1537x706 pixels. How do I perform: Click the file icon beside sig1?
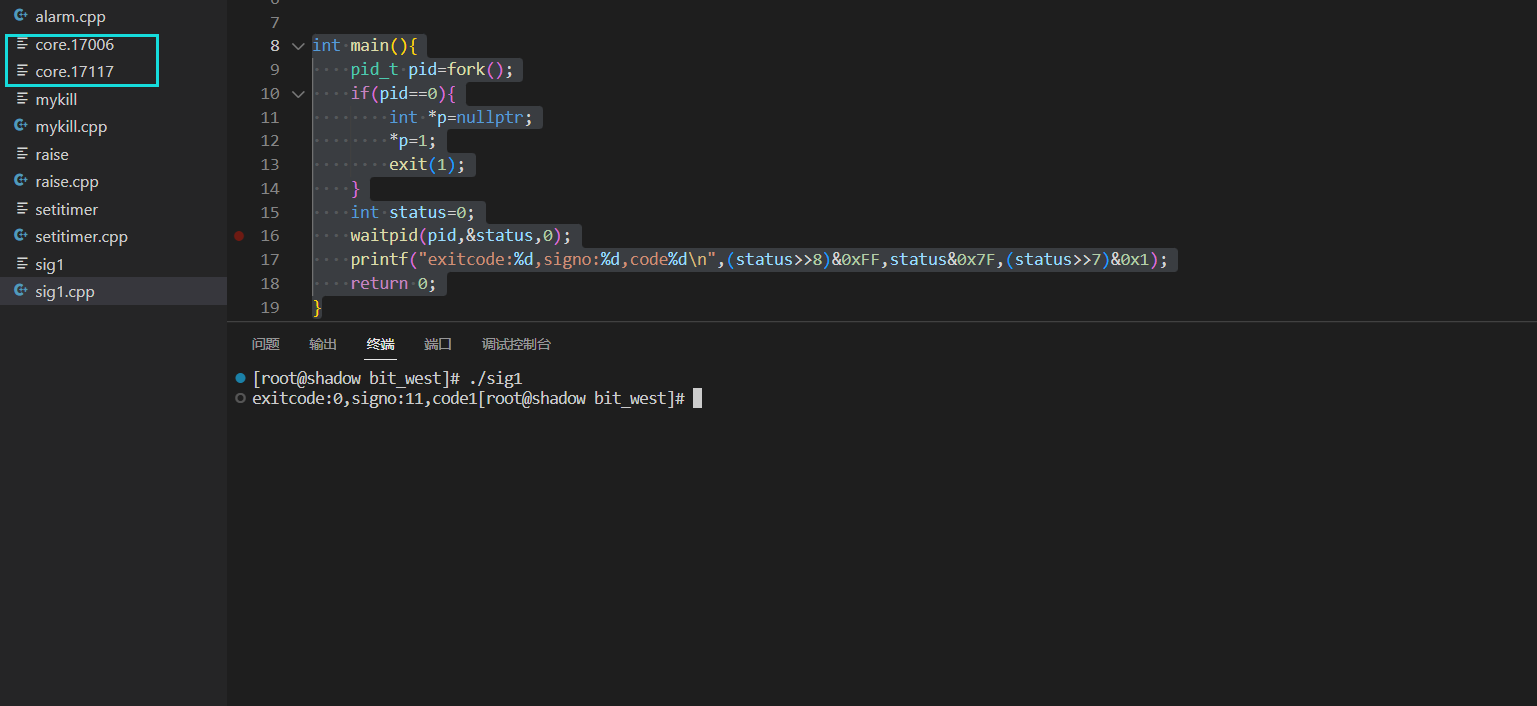click(22, 265)
